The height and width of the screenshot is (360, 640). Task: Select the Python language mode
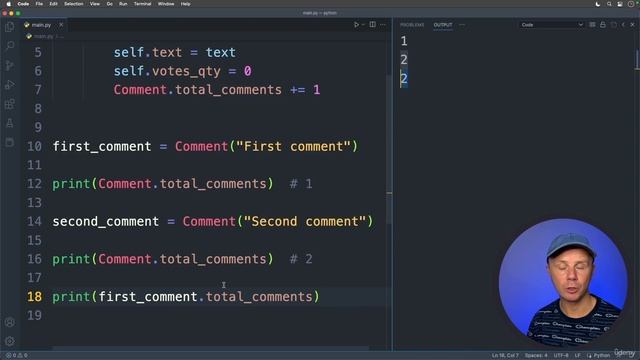(x=602, y=355)
